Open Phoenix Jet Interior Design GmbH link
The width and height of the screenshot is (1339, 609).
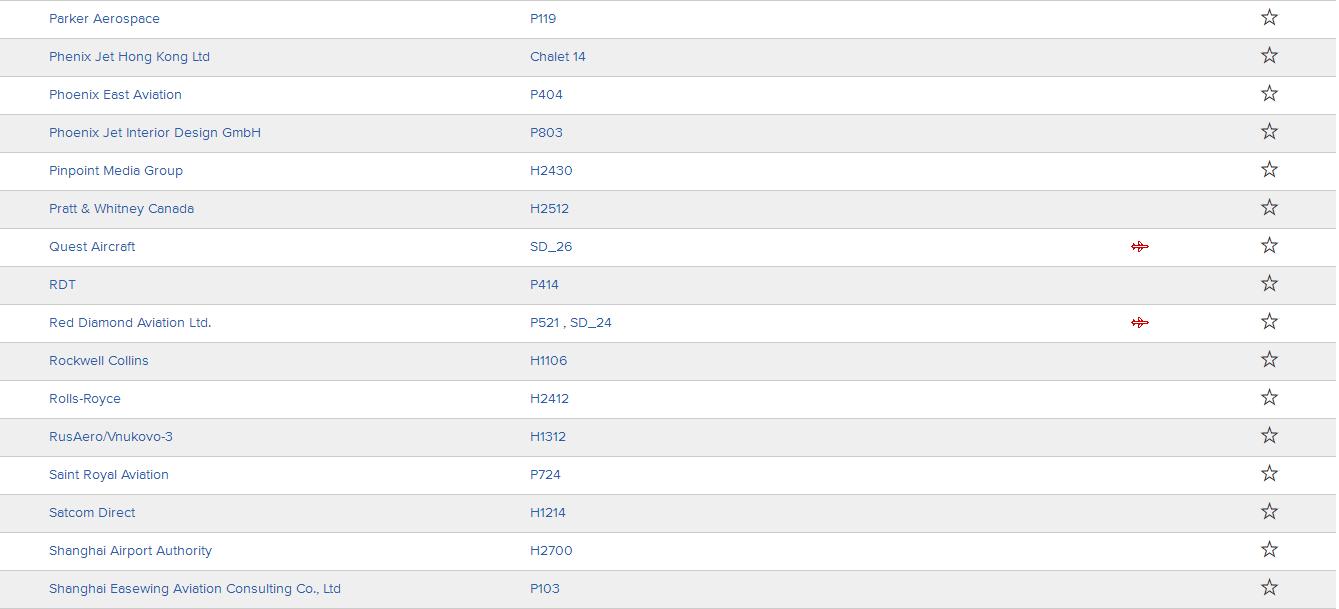[x=155, y=132]
